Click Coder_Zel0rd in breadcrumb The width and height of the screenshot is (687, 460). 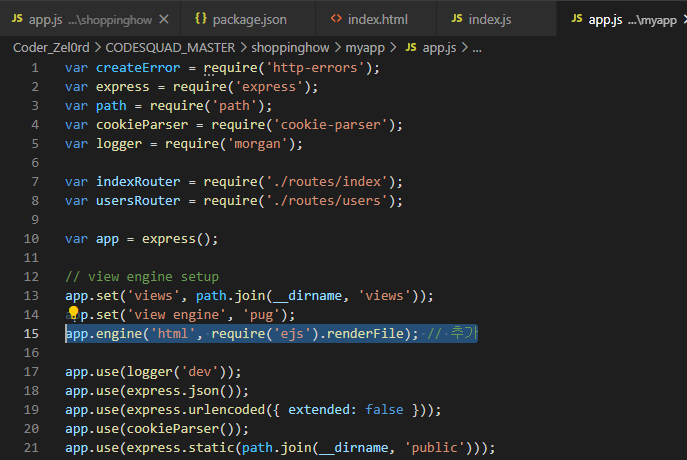click(51, 47)
